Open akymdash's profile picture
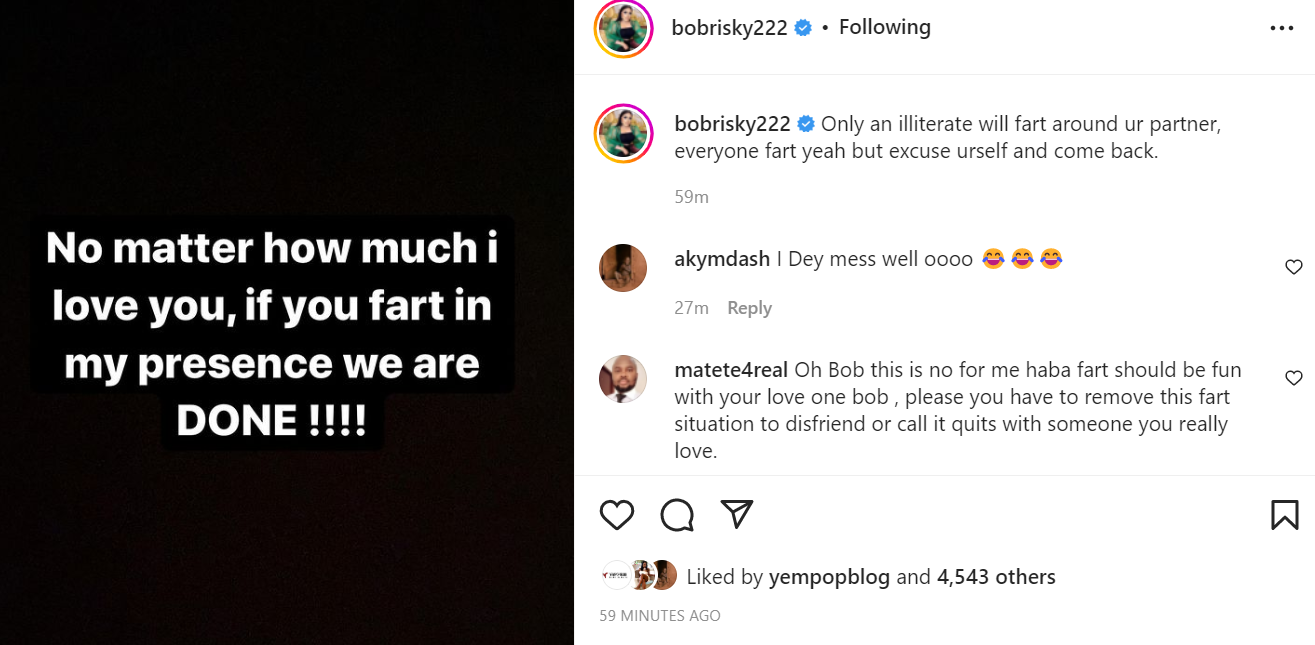The height and width of the screenshot is (645, 1315). click(x=623, y=268)
